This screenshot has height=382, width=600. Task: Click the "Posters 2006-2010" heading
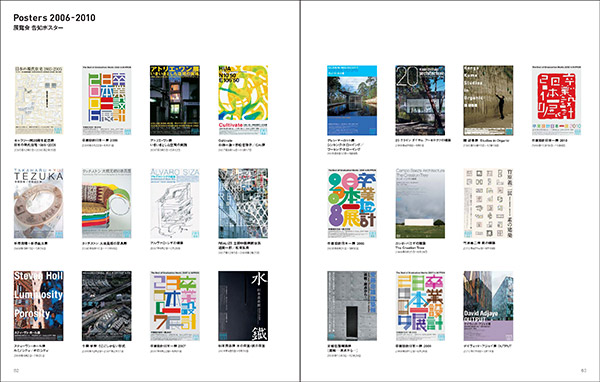click(54, 18)
